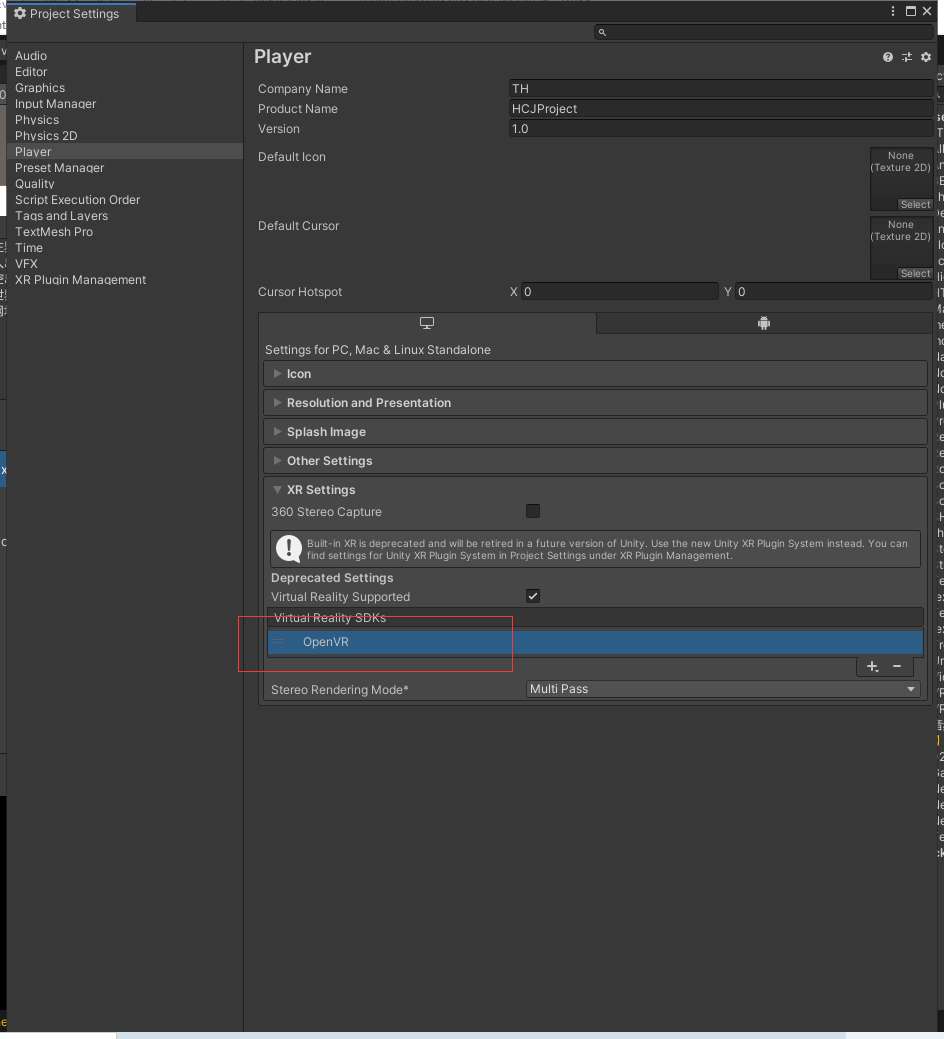Select the OpenVR SDK list row
The image size is (944, 1039).
tap(595, 642)
